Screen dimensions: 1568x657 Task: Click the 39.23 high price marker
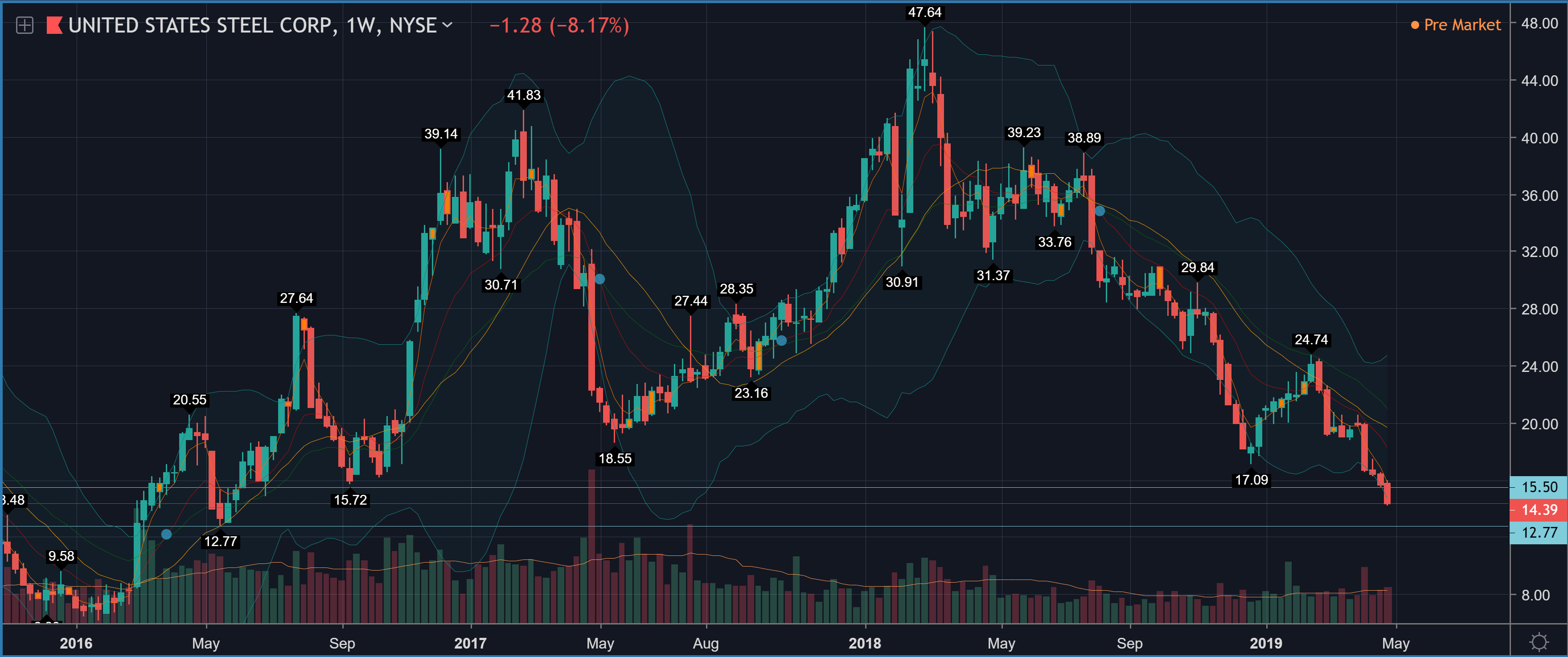click(1024, 133)
